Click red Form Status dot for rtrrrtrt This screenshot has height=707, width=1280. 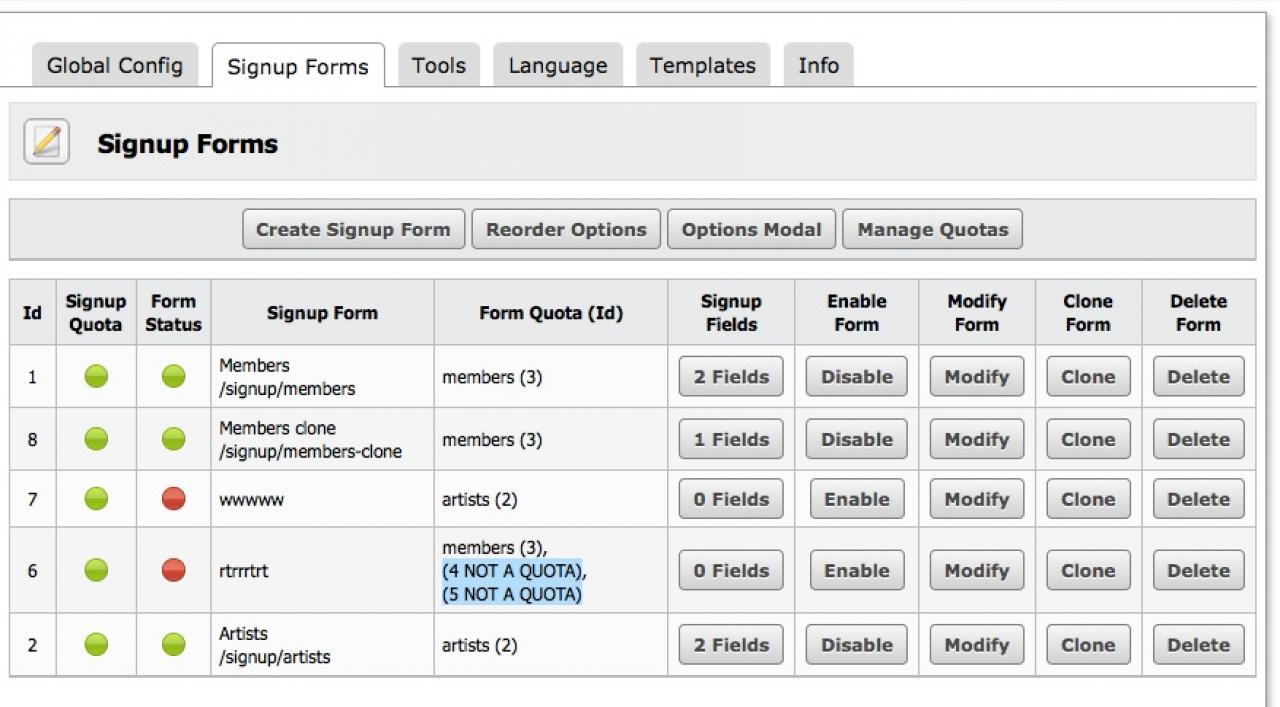tap(174, 571)
